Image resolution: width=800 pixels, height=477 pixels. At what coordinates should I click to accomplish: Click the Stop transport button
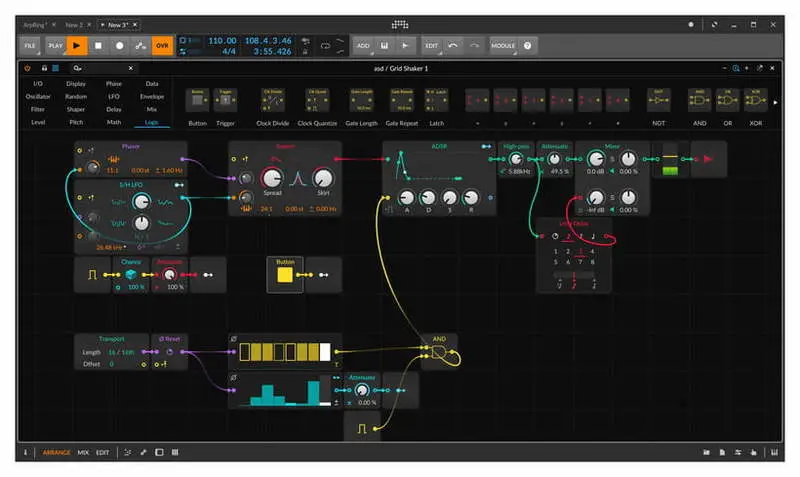[x=98, y=45]
